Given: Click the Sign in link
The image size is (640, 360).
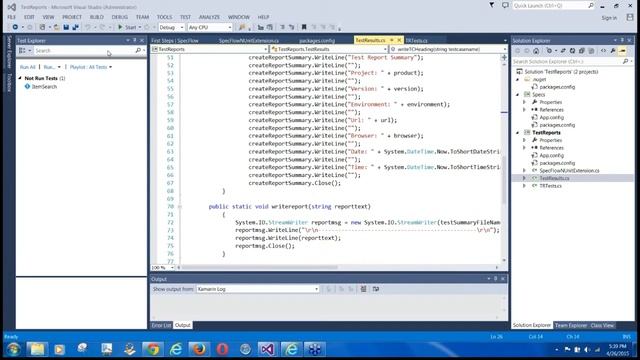Looking at the screenshot, I should pyautogui.click(x=609, y=18).
